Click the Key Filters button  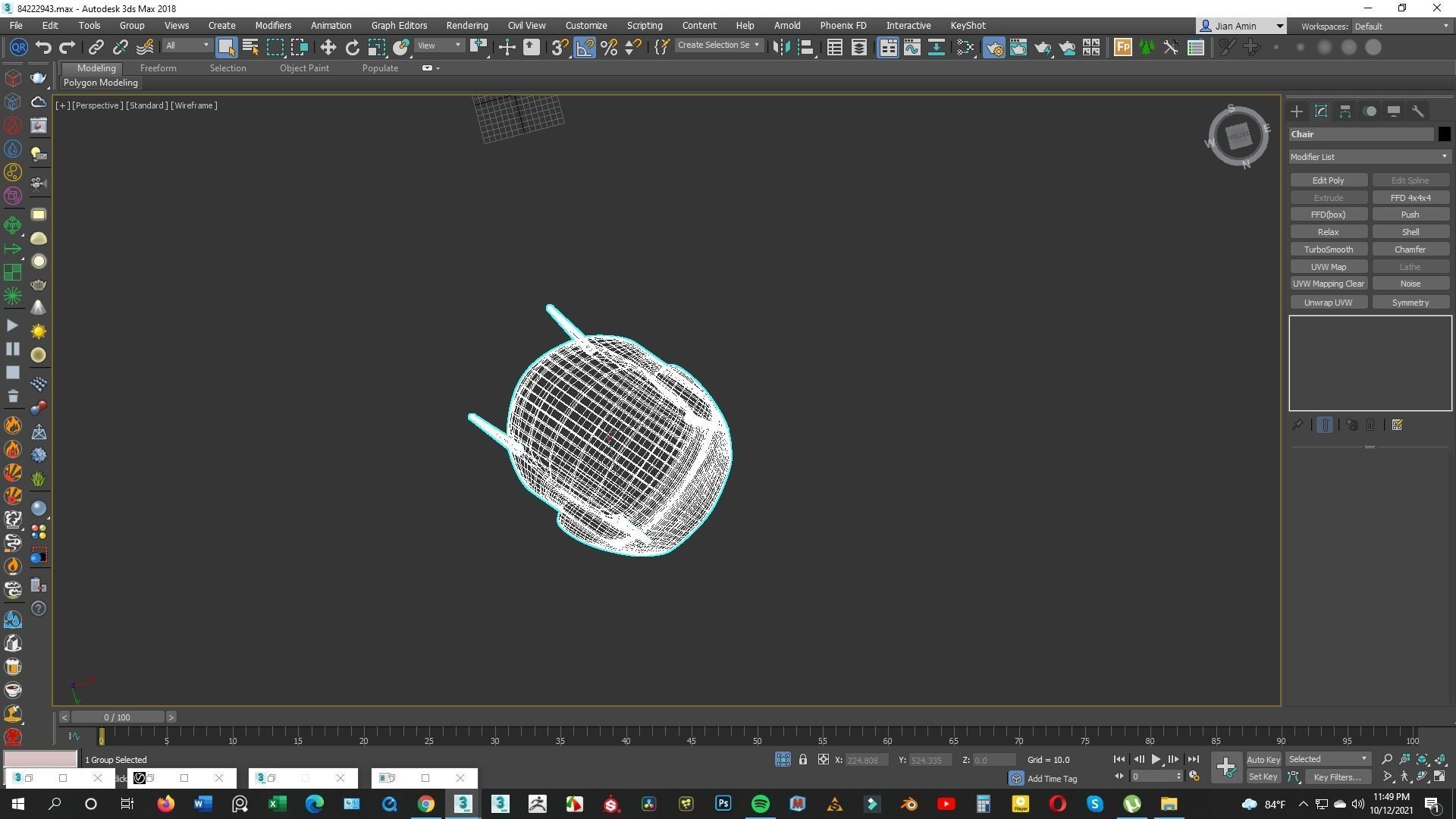point(1338,777)
